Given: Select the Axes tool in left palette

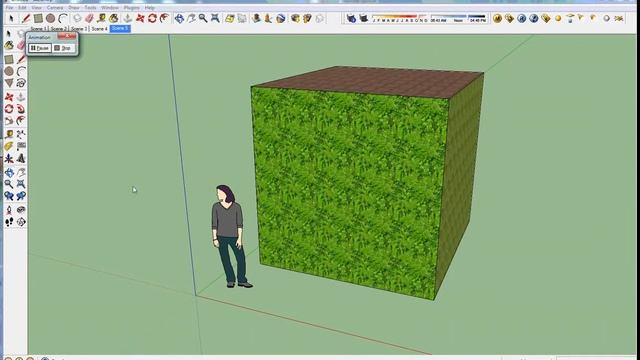Looking at the screenshot, I should click(9, 158).
